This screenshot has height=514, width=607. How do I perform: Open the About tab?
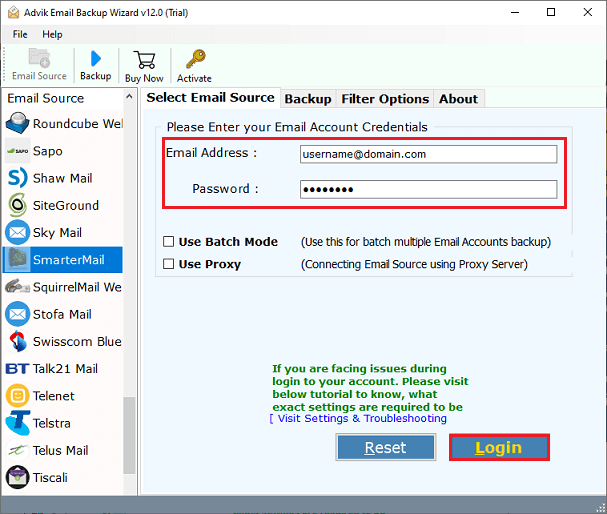[458, 99]
